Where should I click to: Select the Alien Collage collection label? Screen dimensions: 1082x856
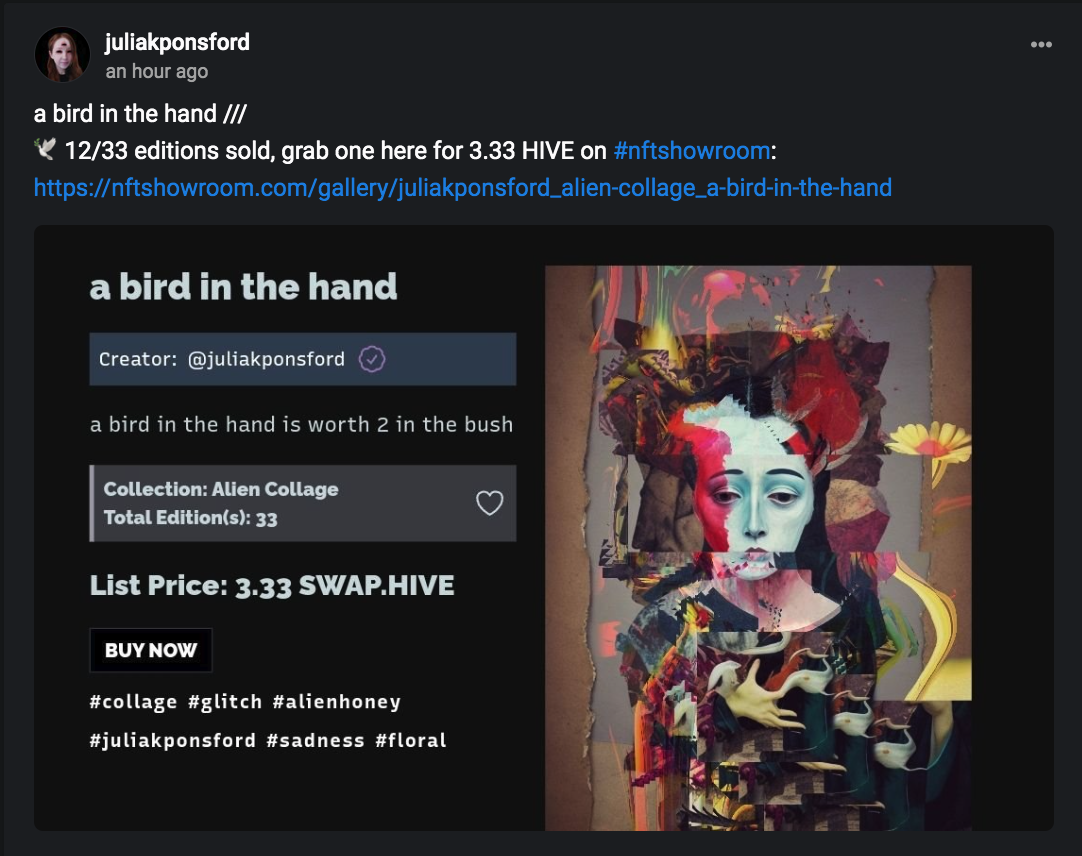[x=221, y=489]
